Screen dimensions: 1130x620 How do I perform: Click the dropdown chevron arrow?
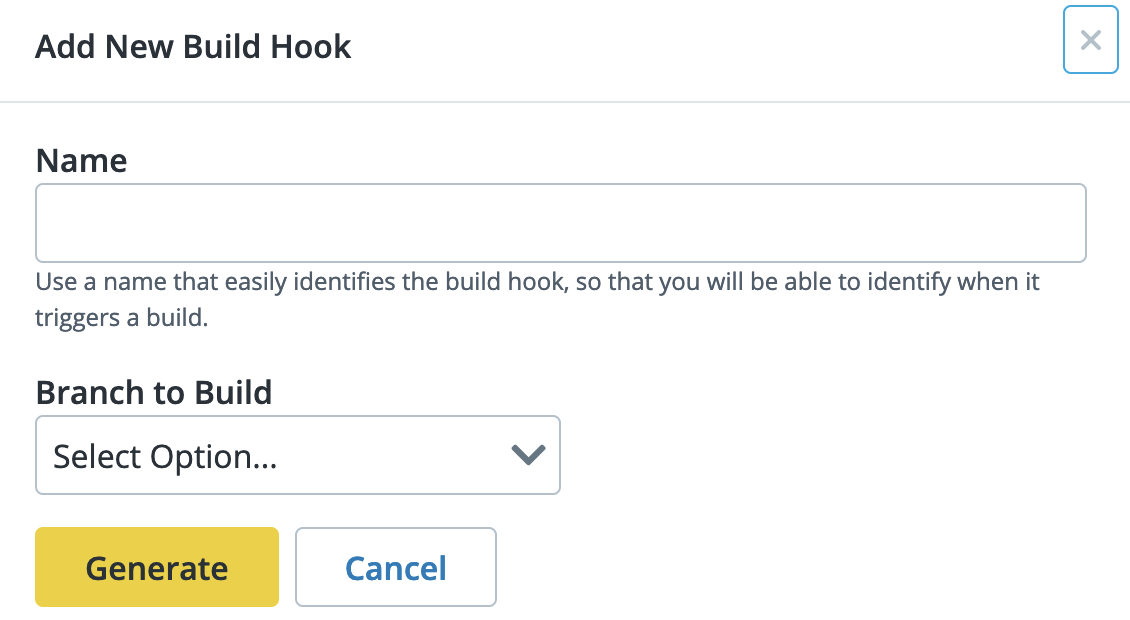pos(528,455)
